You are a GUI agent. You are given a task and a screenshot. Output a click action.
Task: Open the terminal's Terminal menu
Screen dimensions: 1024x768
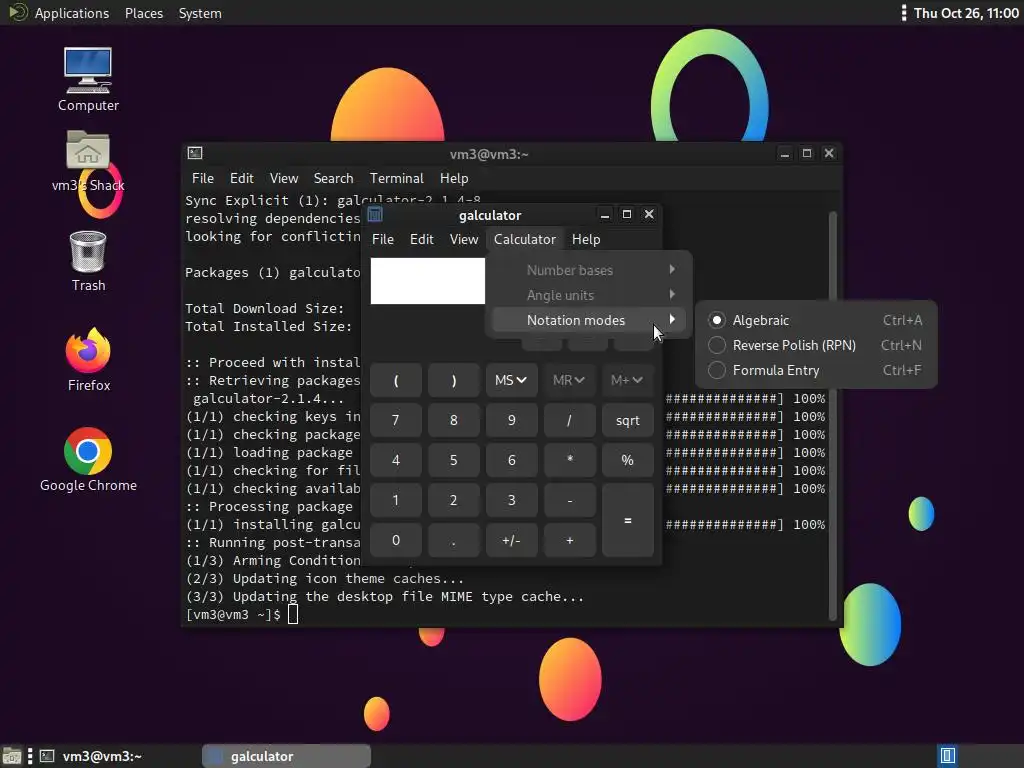(396, 178)
